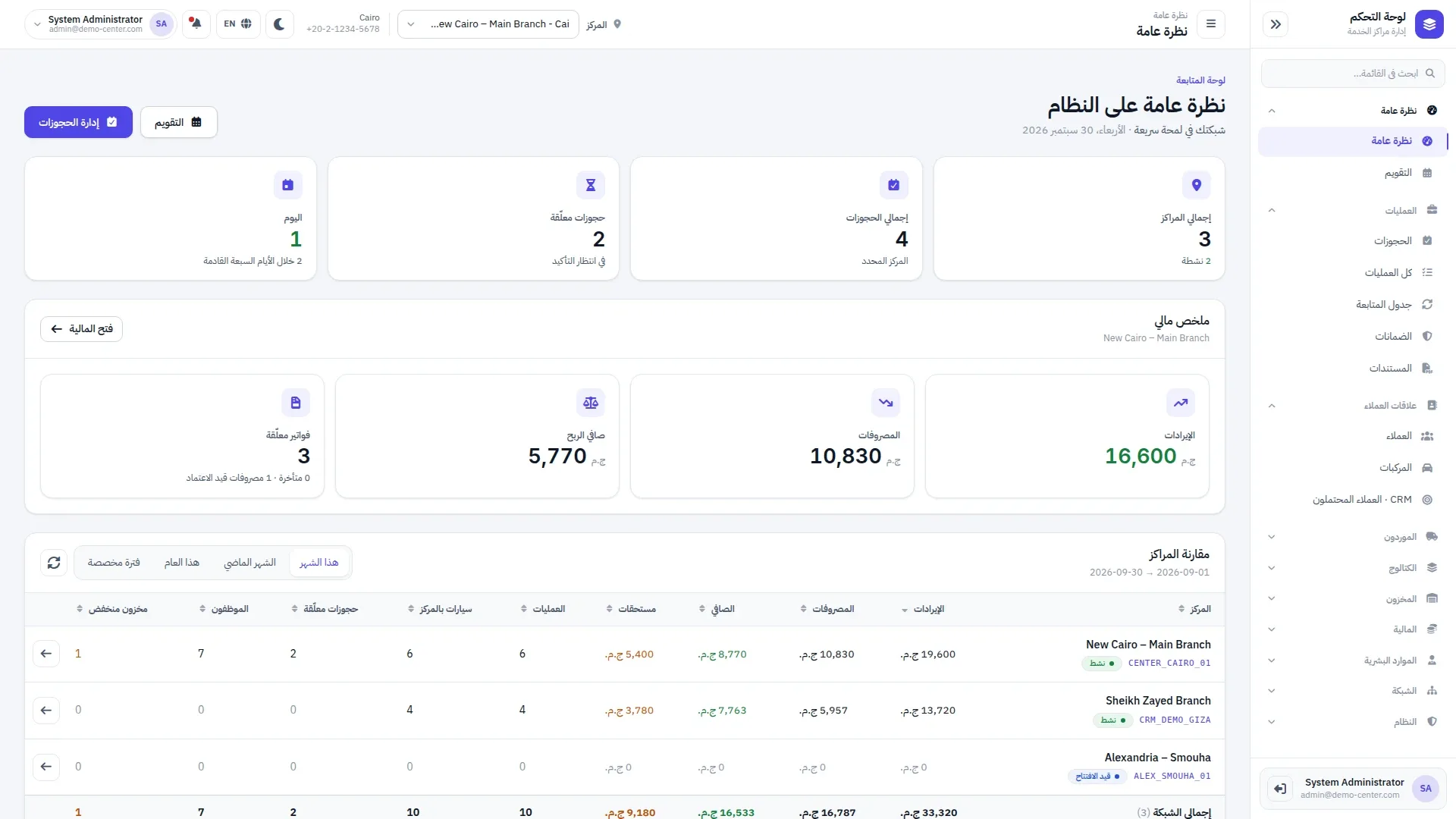This screenshot has width=1456, height=819.
Task: Click the لوحة المتابعة breadcrumb link
Action: [1200, 80]
